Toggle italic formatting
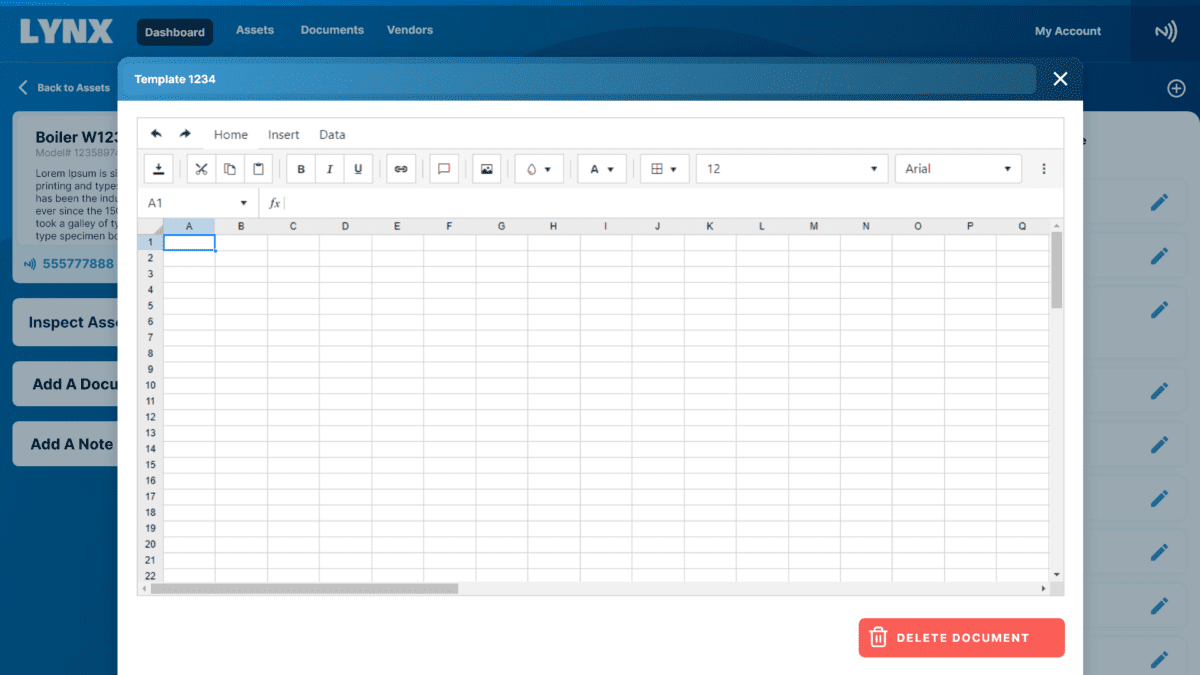Viewport: 1200px width, 675px height. [330, 169]
